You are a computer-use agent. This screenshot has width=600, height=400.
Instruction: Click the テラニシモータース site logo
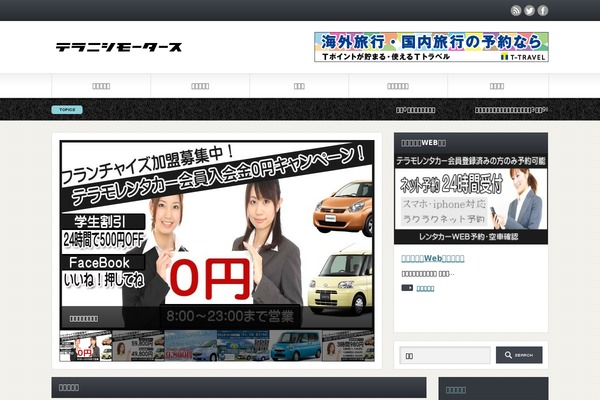coord(119,47)
